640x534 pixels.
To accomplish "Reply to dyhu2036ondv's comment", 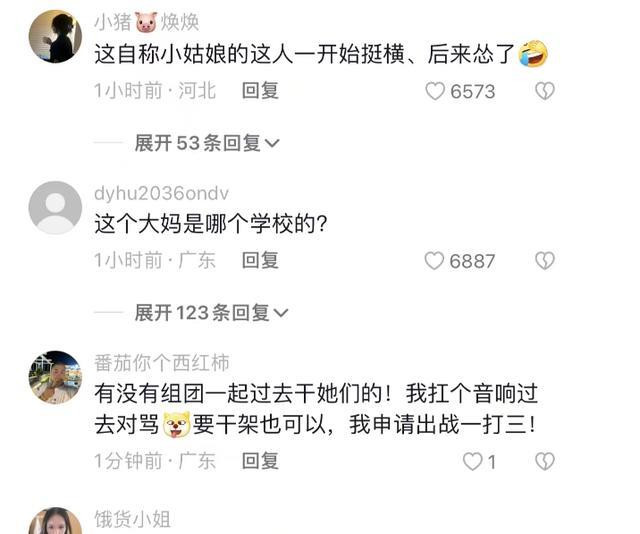I will [260, 260].
